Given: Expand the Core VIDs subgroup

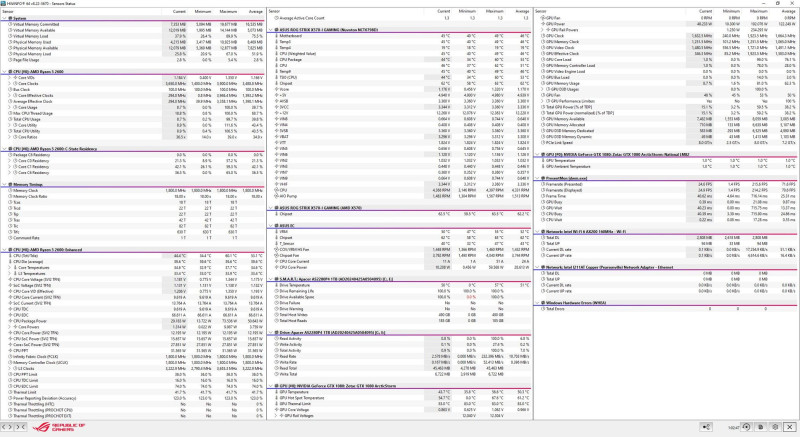Looking at the screenshot, I should click(10, 78).
